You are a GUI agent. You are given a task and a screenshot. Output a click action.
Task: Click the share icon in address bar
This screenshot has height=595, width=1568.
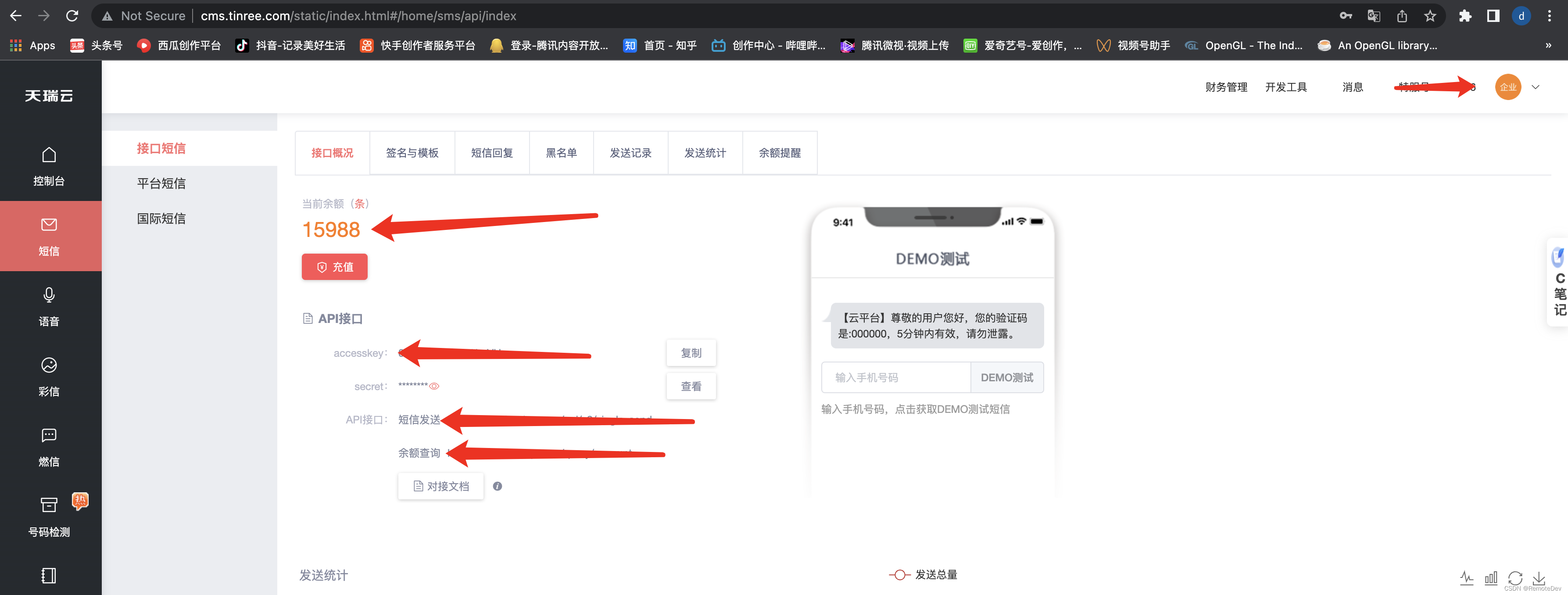(x=1402, y=16)
